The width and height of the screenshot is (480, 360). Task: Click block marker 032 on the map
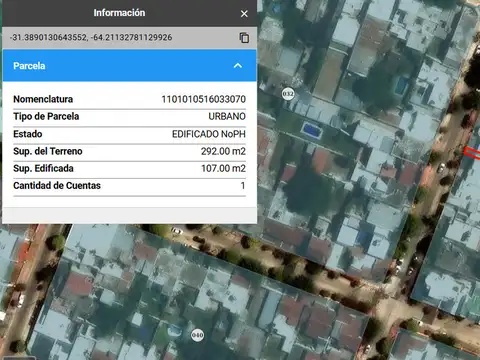[288, 94]
